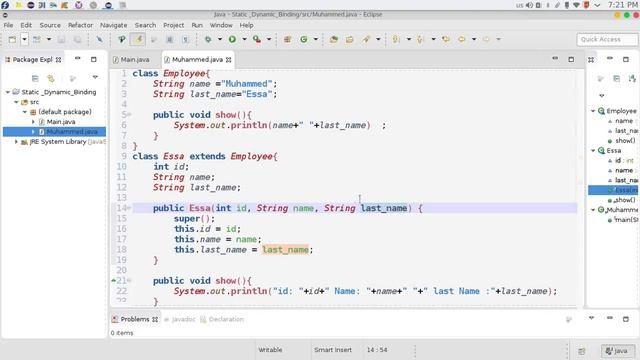Open the External Tools dropdown arrow
The image size is (640, 360).
pos(269,39)
